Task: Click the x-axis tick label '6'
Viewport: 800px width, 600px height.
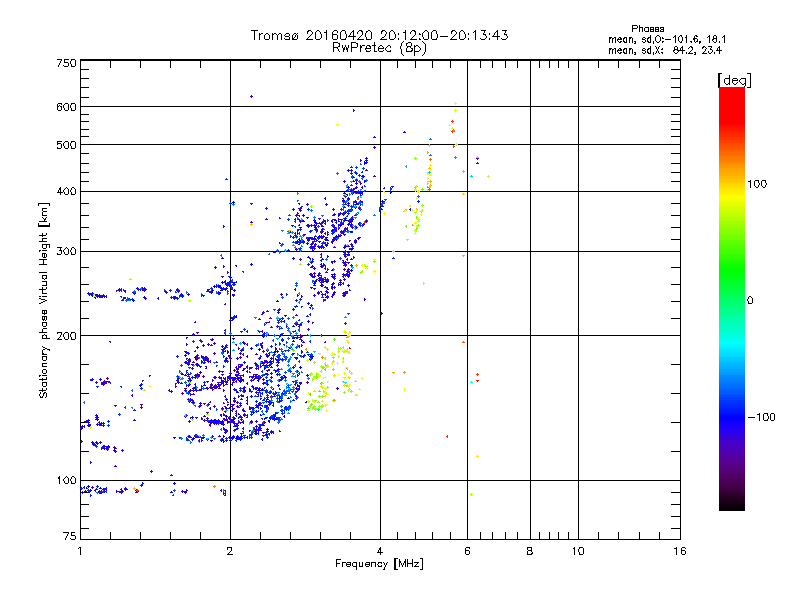Action: [x=467, y=551]
